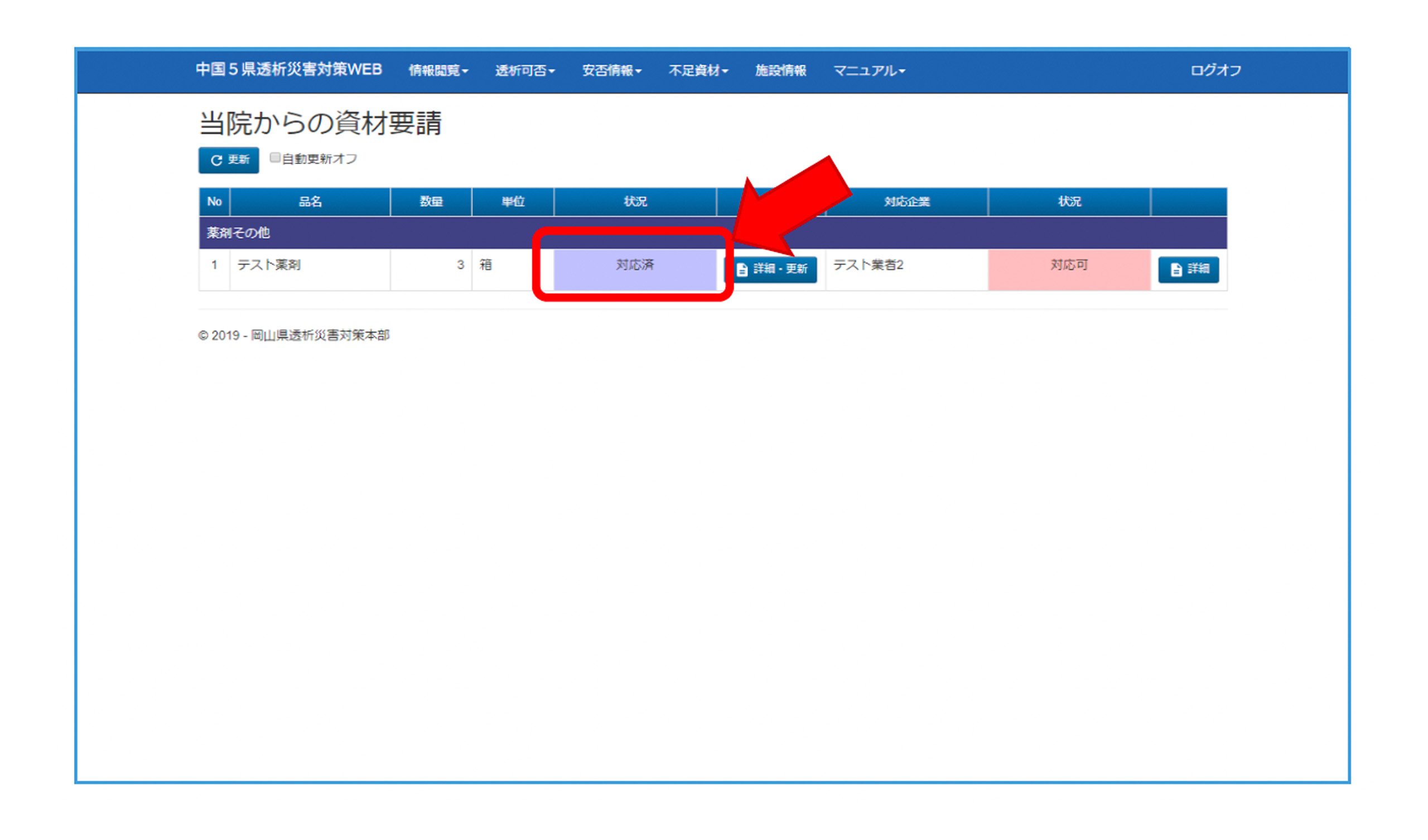The height and width of the screenshot is (840, 1428).
Task: Click the ログオフ link
Action: click(x=1215, y=70)
